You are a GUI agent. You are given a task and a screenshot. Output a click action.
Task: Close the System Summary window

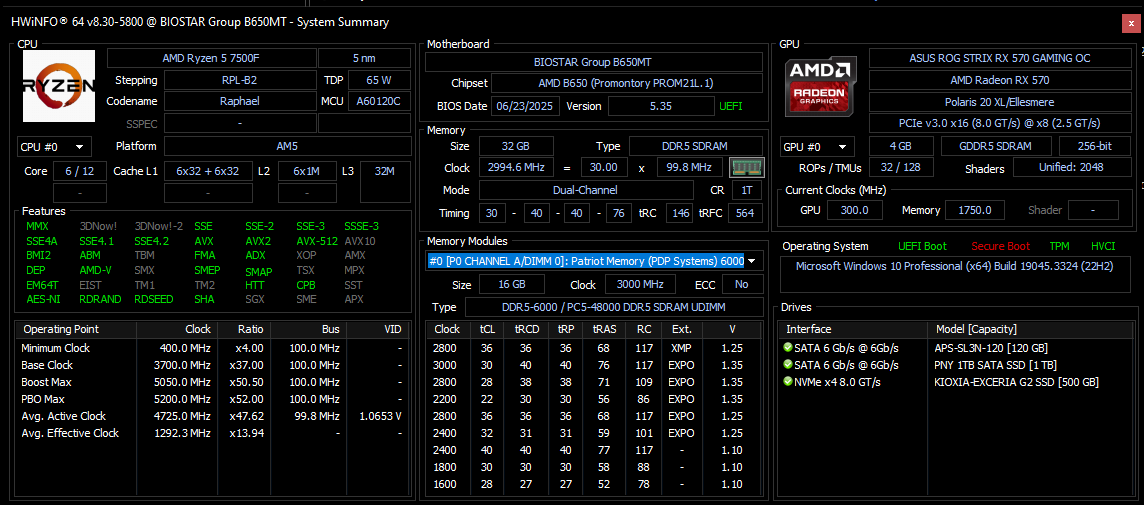point(1130,23)
